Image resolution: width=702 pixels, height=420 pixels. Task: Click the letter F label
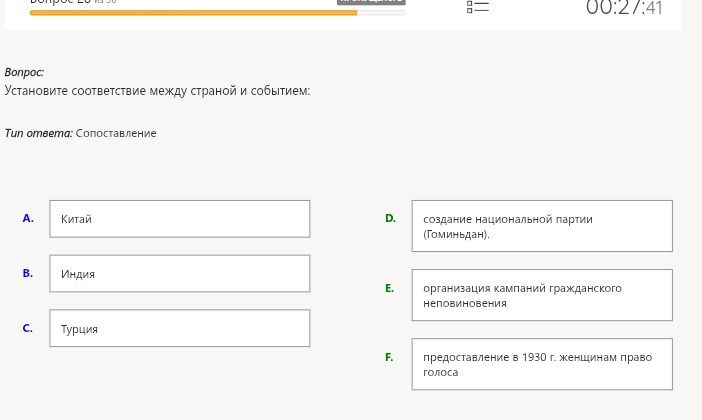[389, 357]
